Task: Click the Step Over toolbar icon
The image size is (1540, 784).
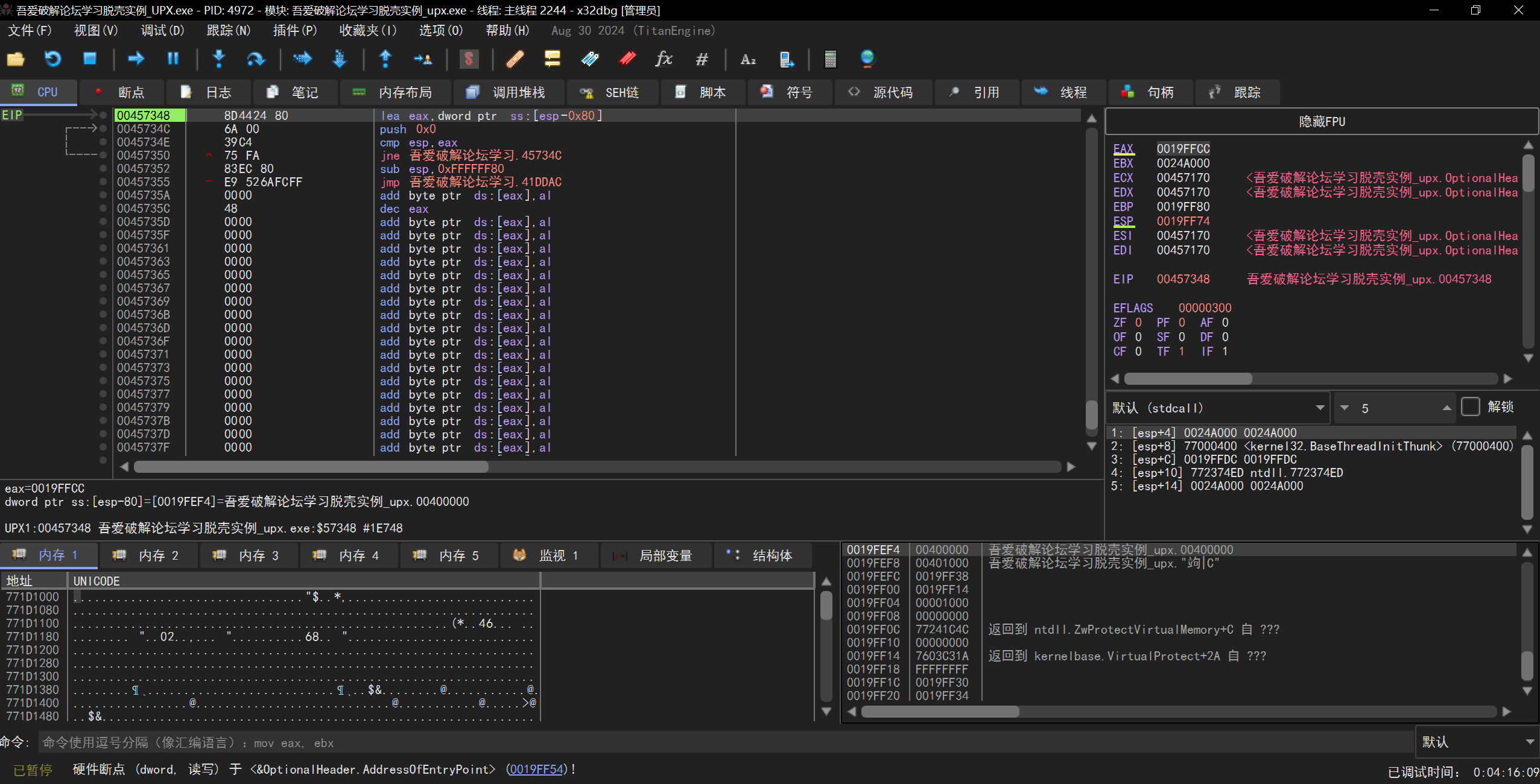Action: [x=256, y=58]
